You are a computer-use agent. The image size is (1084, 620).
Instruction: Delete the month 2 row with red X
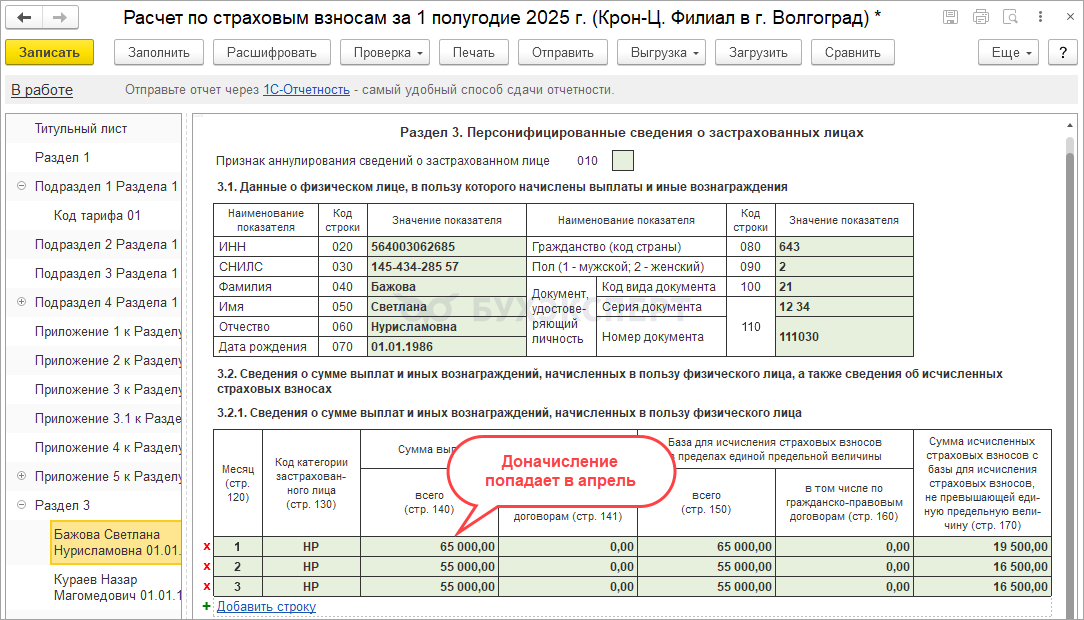[x=207, y=567]
